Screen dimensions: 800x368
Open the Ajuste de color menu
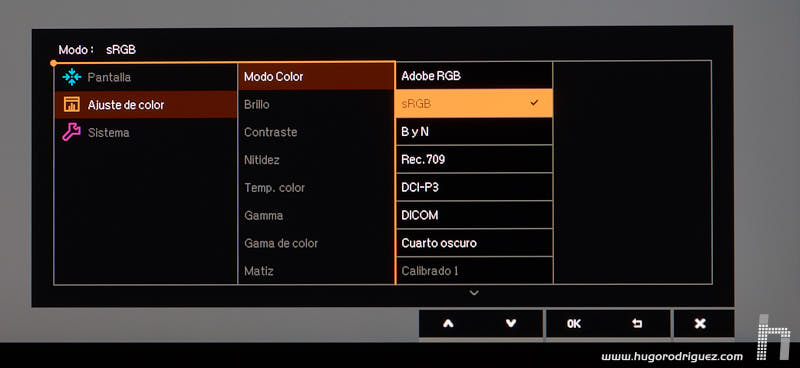pyautogui.click(x=145, y=105)
